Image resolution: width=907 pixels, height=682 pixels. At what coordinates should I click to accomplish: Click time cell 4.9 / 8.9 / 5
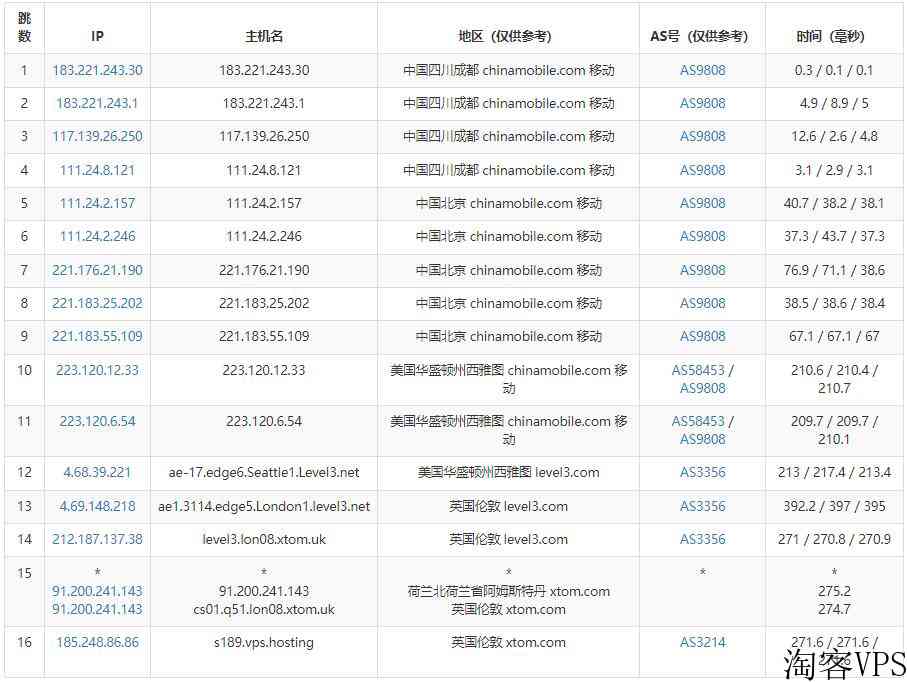[x=834, y=103]
